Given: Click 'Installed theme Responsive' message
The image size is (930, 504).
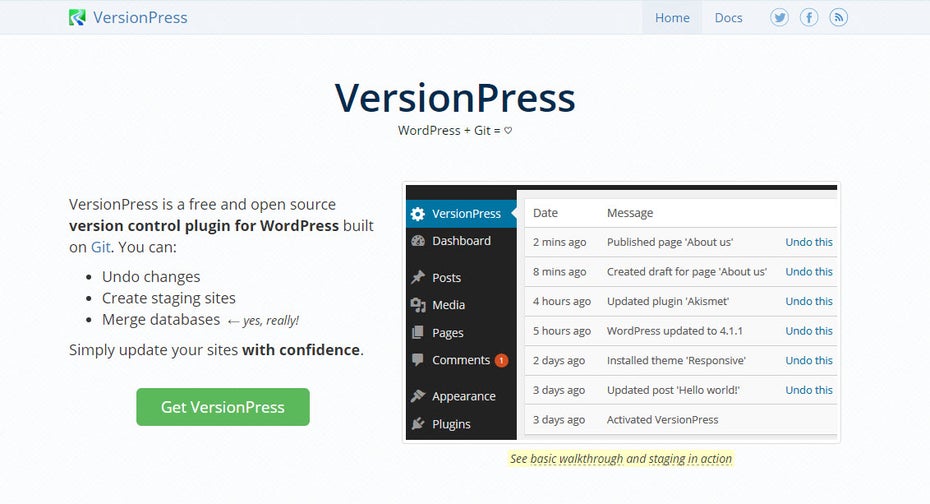Looking at the screenshot, I should (x=676, y=361).
